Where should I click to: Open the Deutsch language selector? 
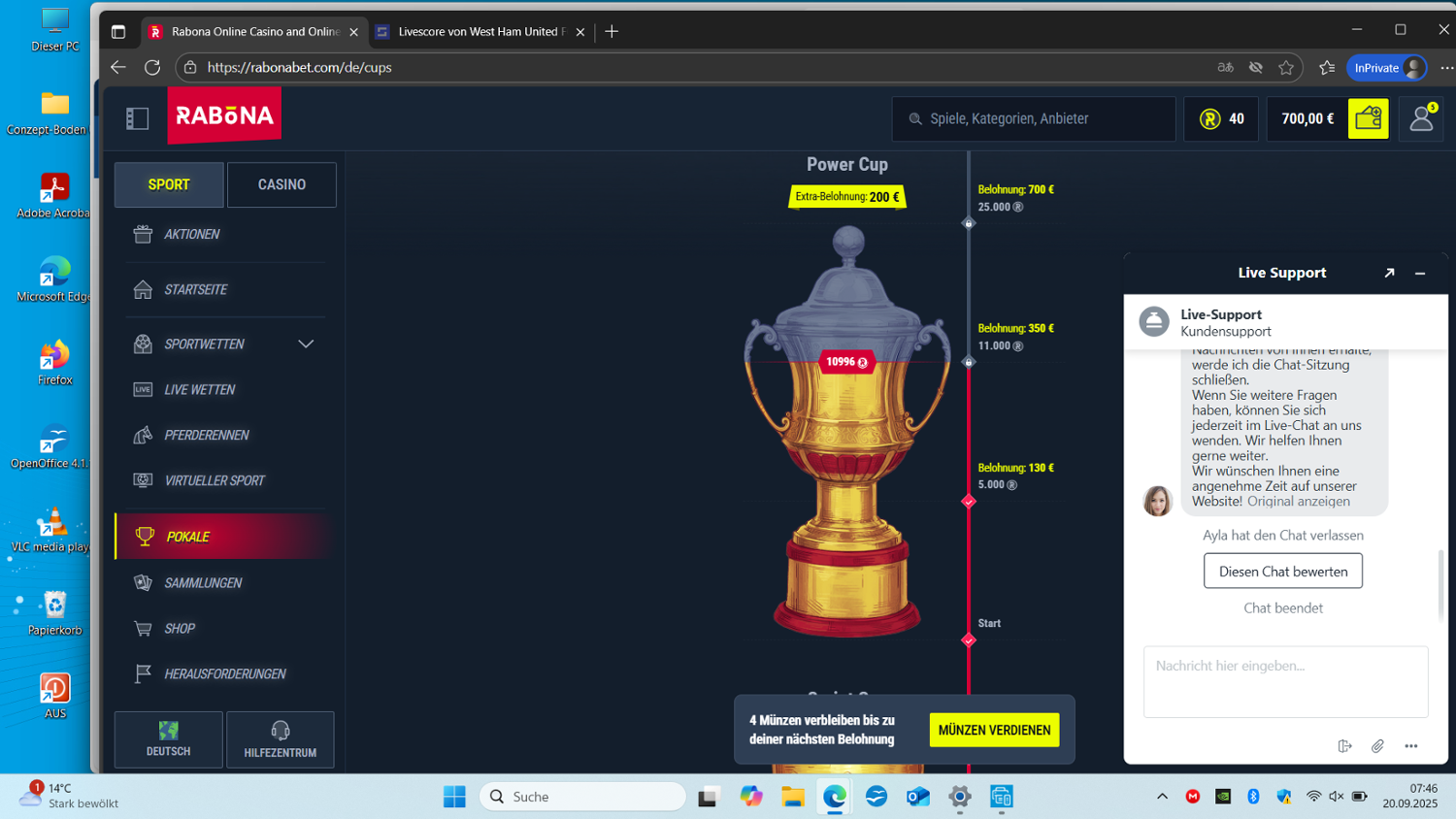tap(169, 739)
